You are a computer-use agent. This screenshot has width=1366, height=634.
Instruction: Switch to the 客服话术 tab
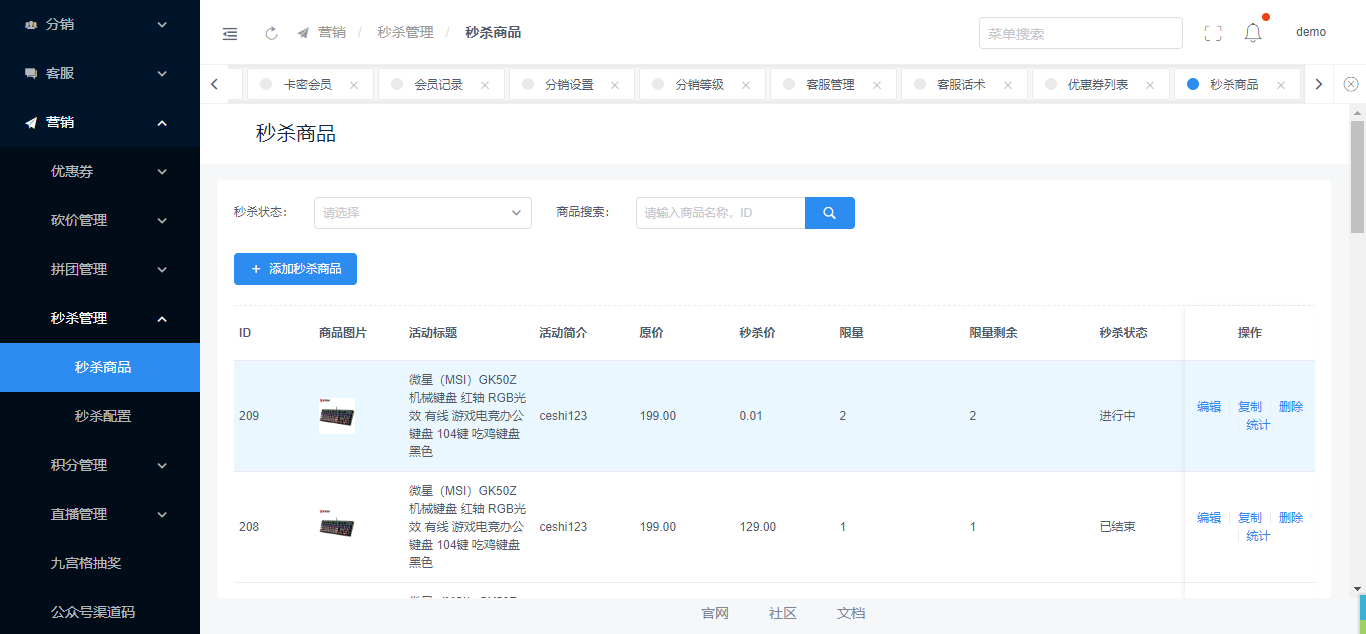[960, 85]
